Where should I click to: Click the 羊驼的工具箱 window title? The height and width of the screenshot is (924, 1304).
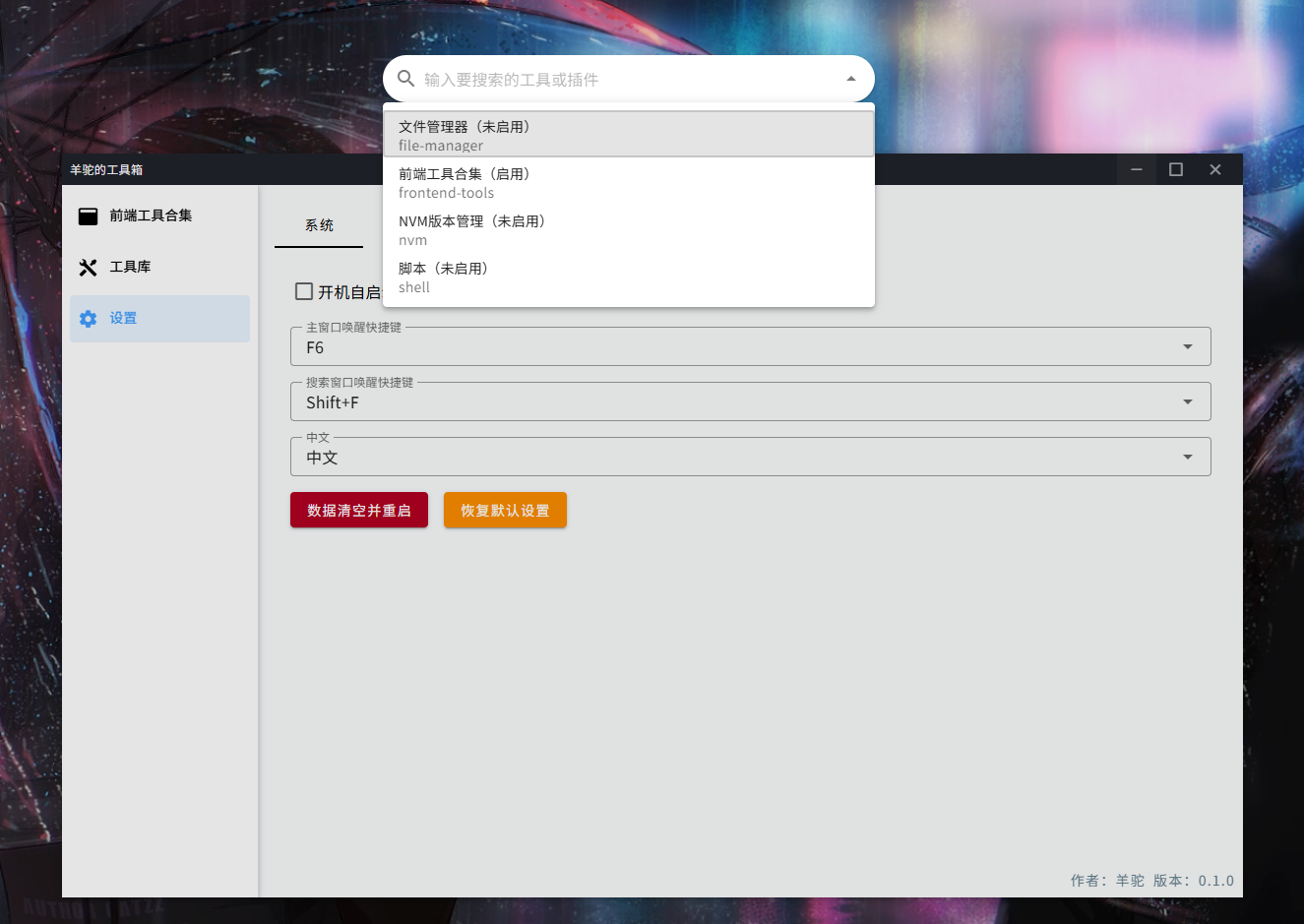tap(106, 169)
